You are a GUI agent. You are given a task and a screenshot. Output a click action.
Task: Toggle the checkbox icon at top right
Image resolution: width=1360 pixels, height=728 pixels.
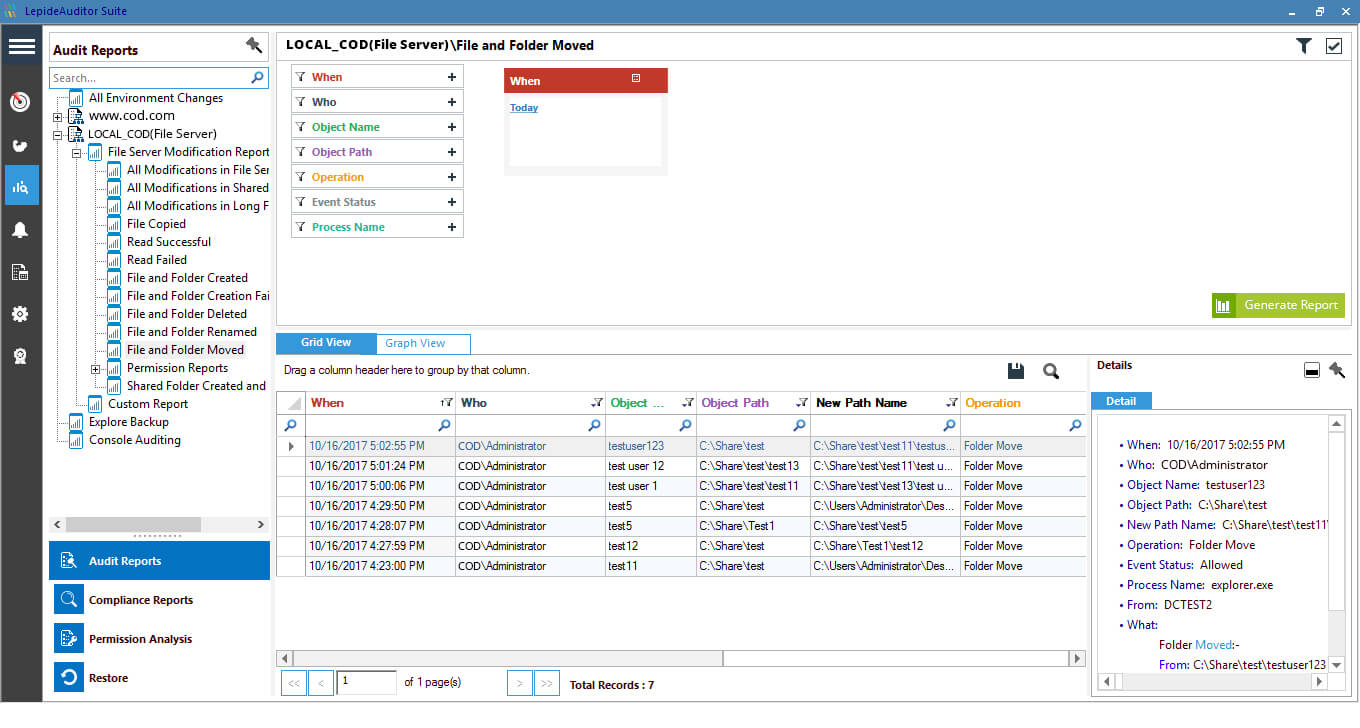point(1334,46)
